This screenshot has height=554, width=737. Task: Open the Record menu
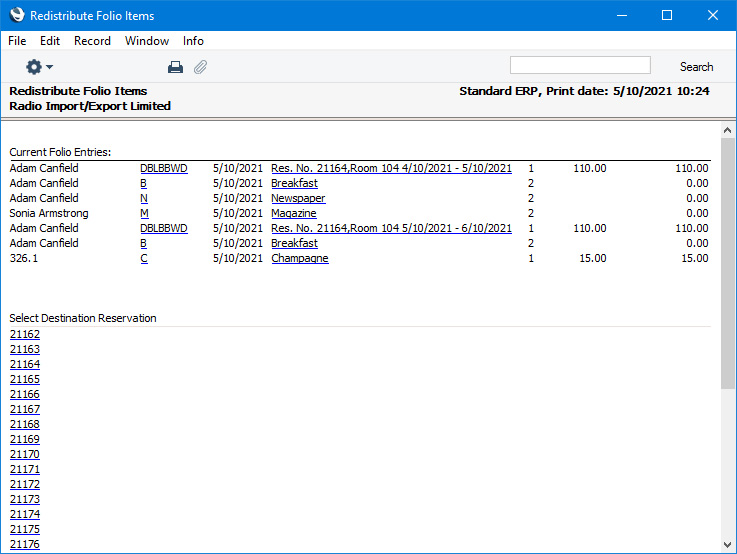[92, 41]
